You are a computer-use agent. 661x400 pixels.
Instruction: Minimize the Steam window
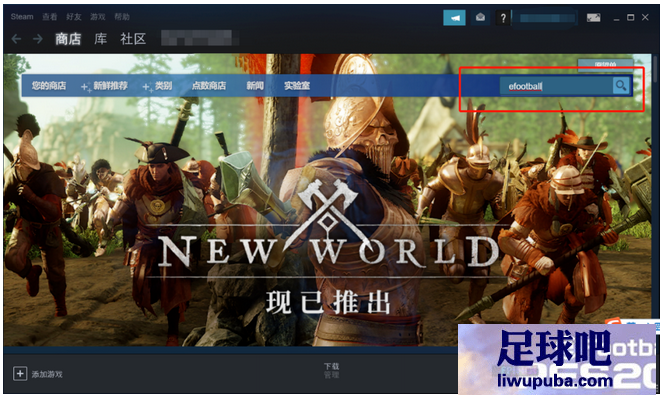(616, 18)
